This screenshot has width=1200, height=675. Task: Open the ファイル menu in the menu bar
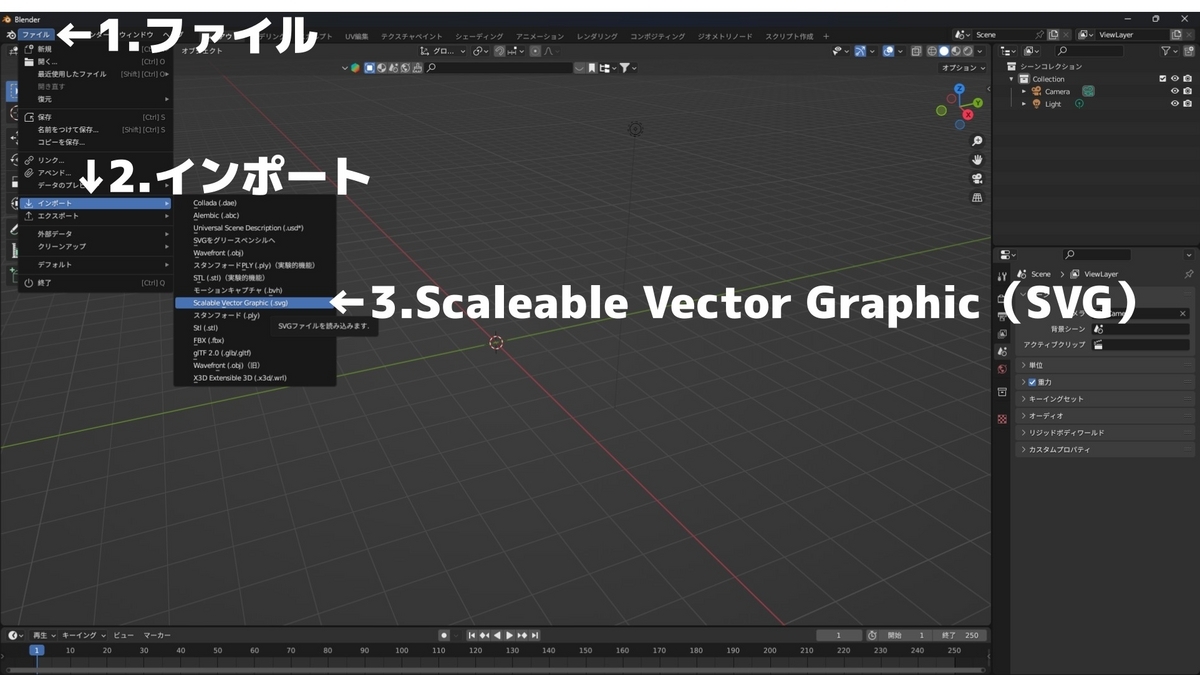pyautogui.click(x=35, y=35)
